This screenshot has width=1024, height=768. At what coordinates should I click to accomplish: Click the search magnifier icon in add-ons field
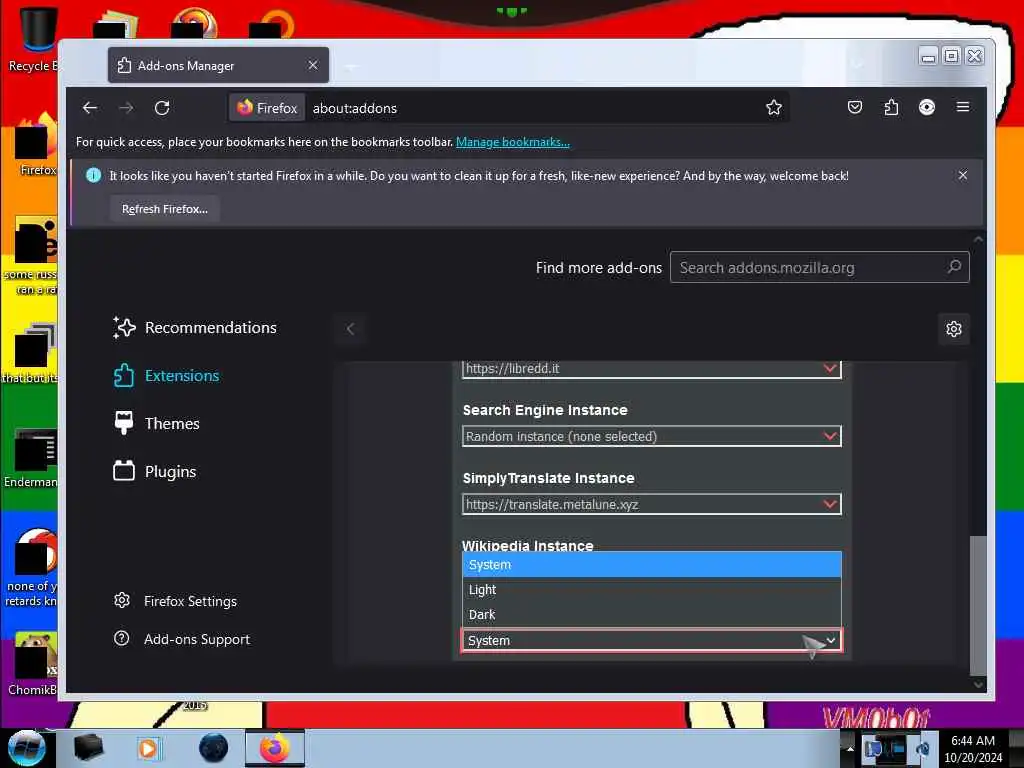954,266
